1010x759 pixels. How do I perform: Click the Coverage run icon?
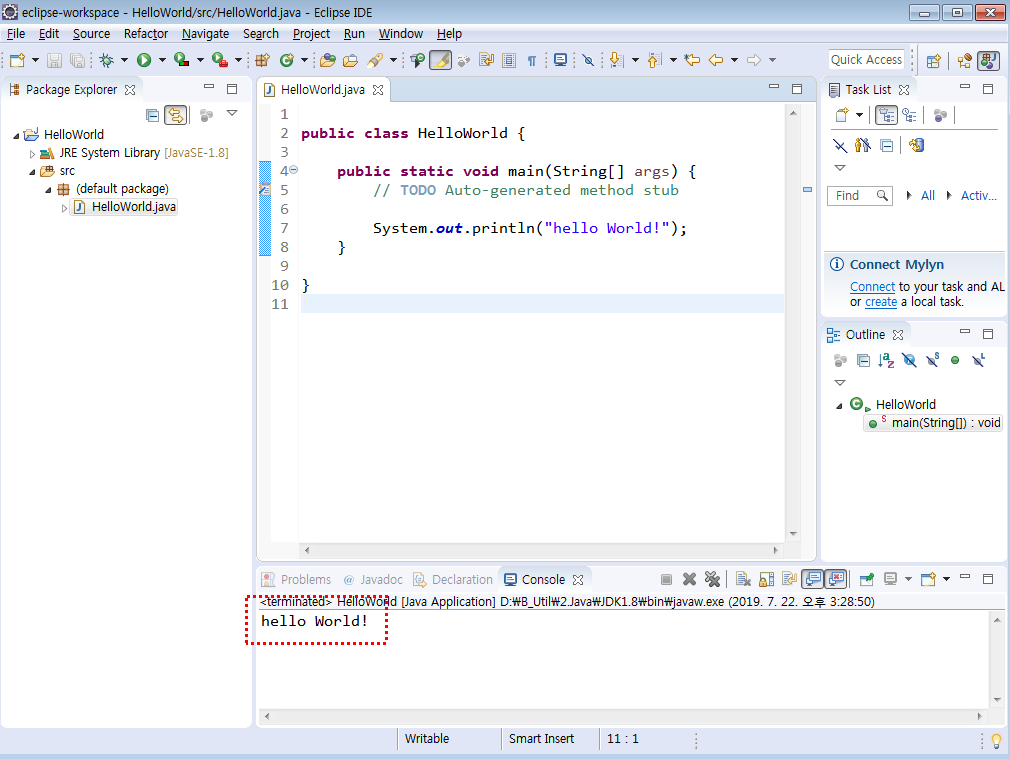[x=182, y=60]
